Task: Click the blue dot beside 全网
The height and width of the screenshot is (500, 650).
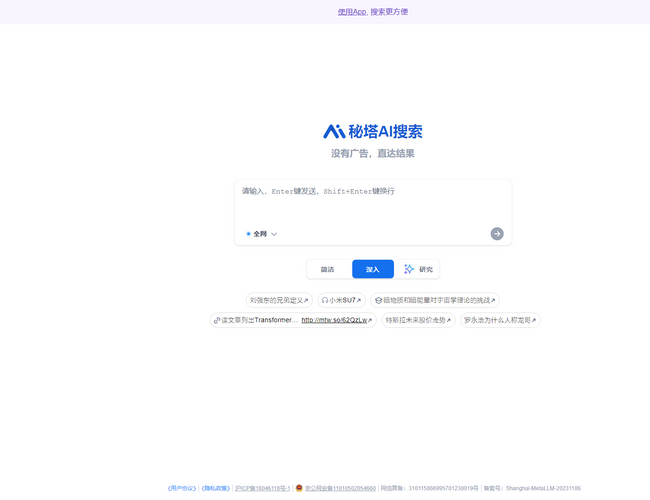Action: tap(248, 234)
